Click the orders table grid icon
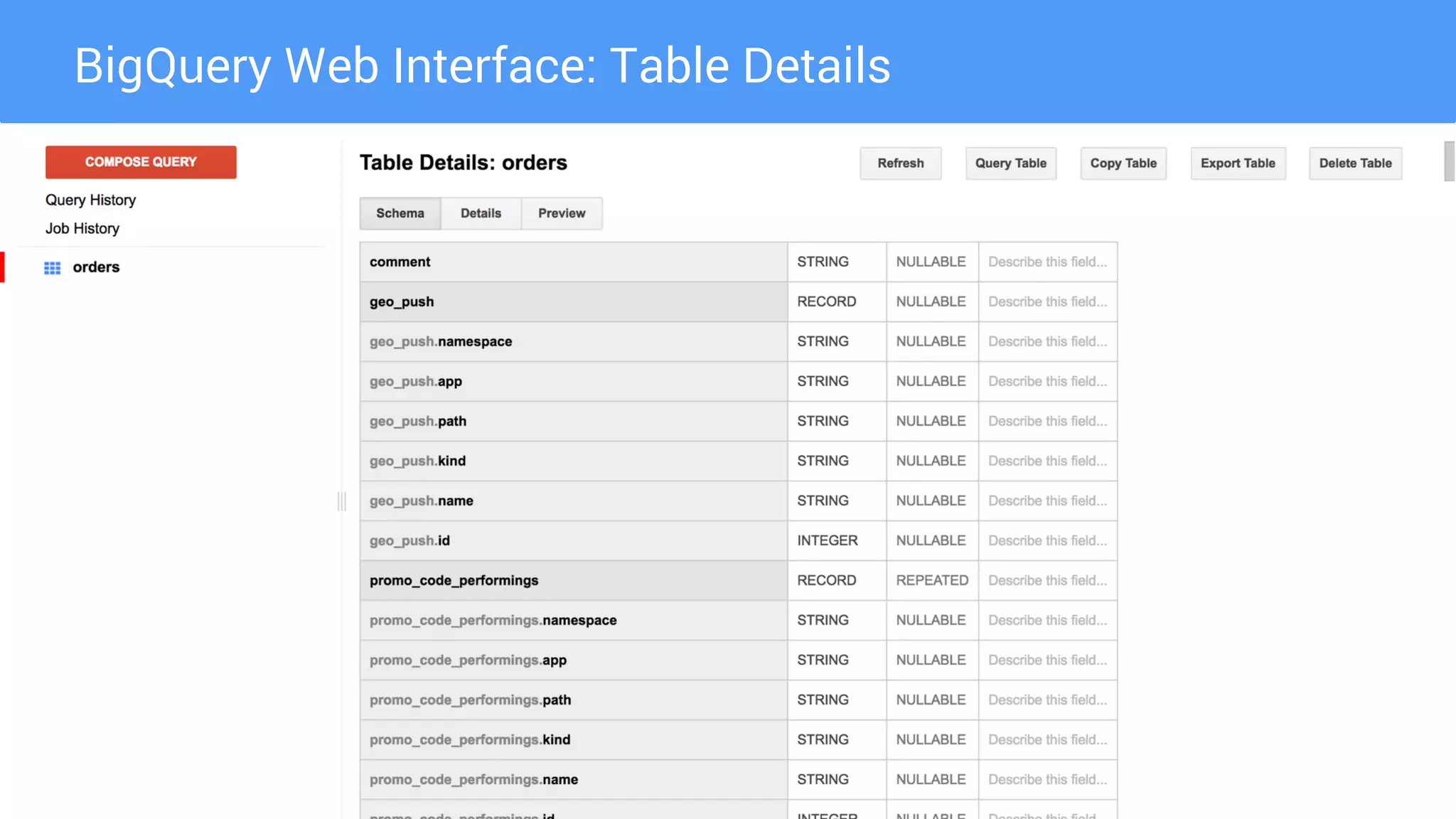 click(x=53, y=268)
